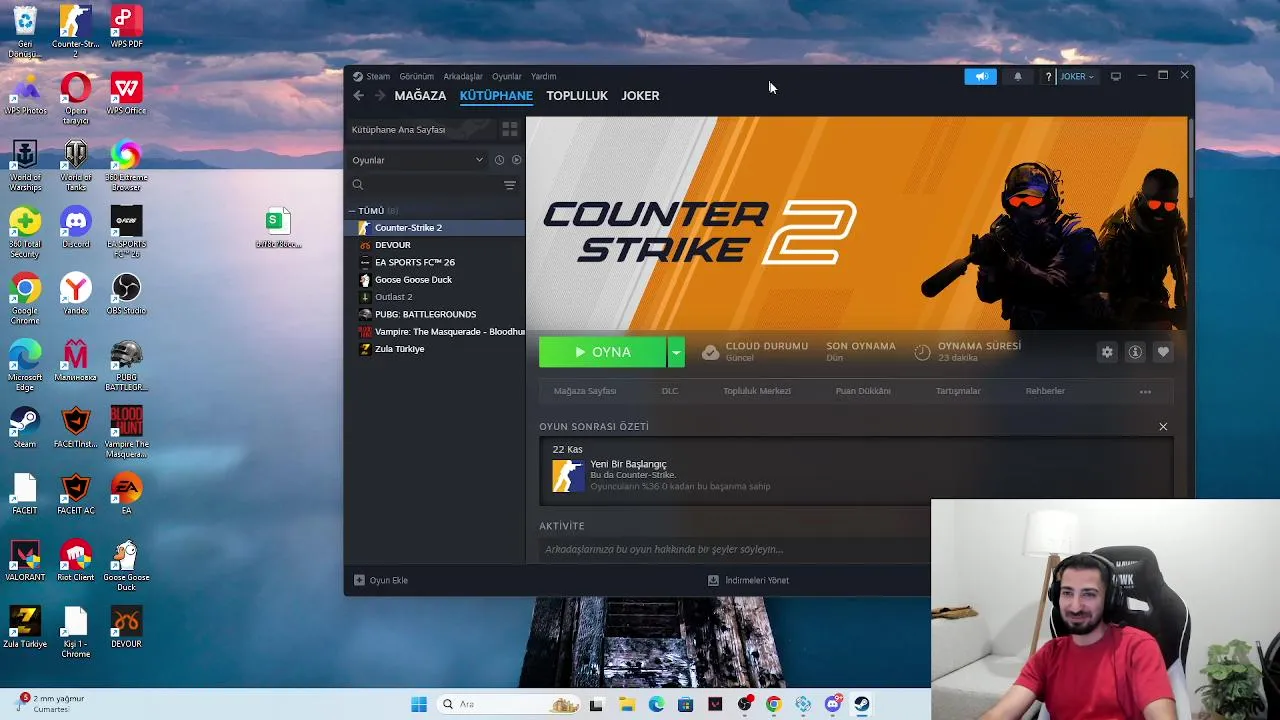This screenshot has height=720, width=1280.
Task: Open Puan Dükkânı link
Action: [863, 391]
